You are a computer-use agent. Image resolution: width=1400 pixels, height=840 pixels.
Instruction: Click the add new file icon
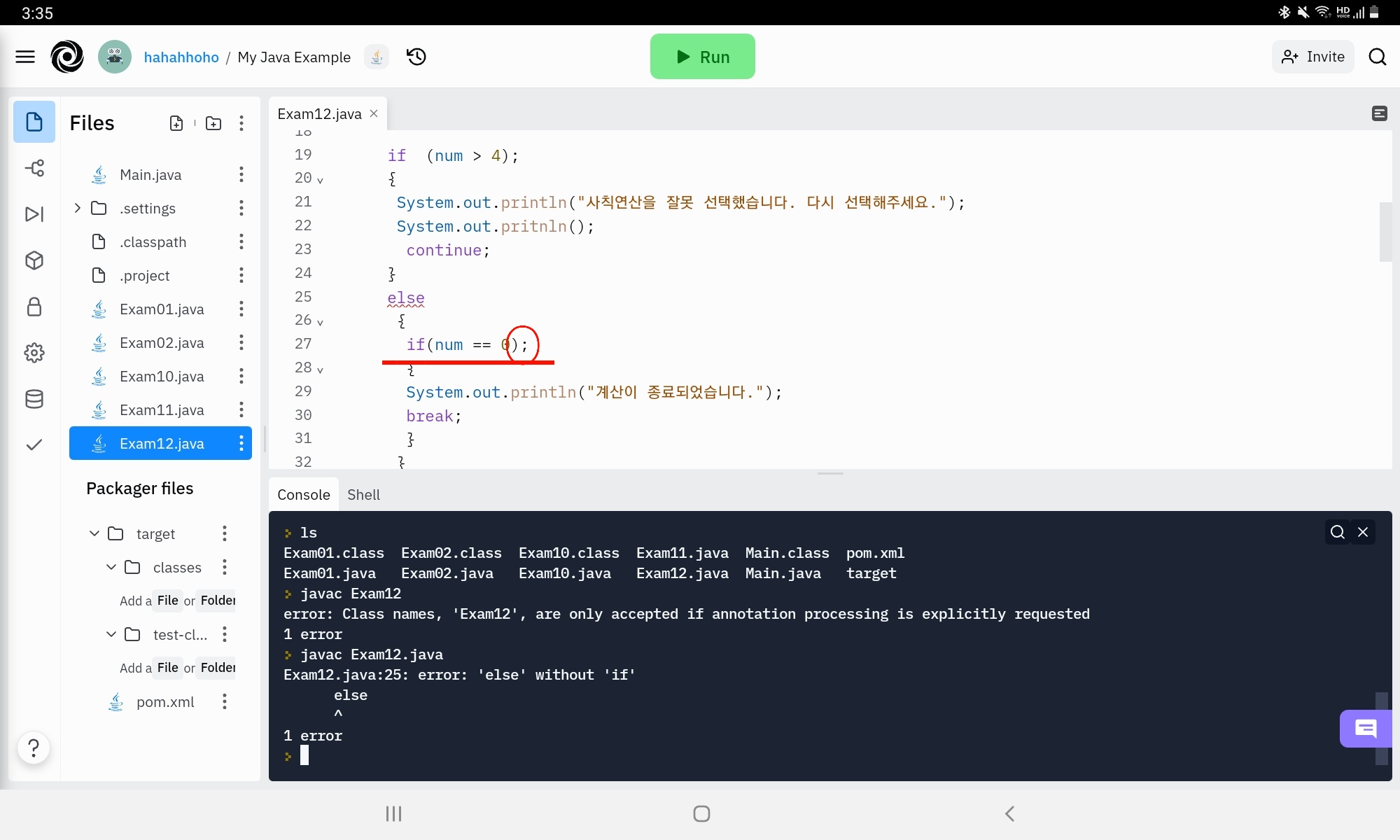[x=176, y=123]
